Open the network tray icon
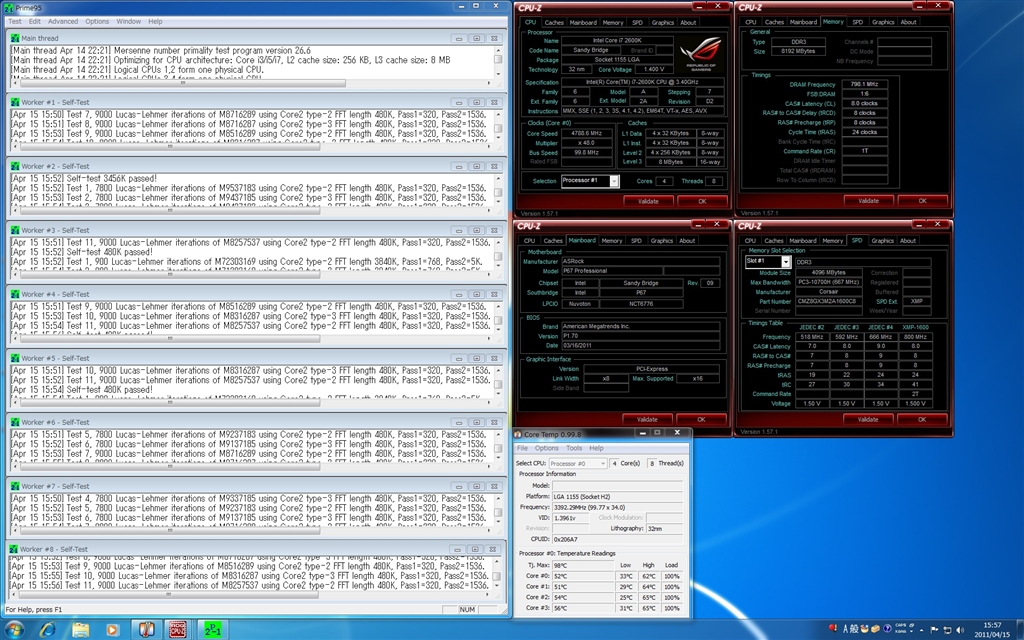The width and height of the screenshot is (1024, 640). pos(948,630)
